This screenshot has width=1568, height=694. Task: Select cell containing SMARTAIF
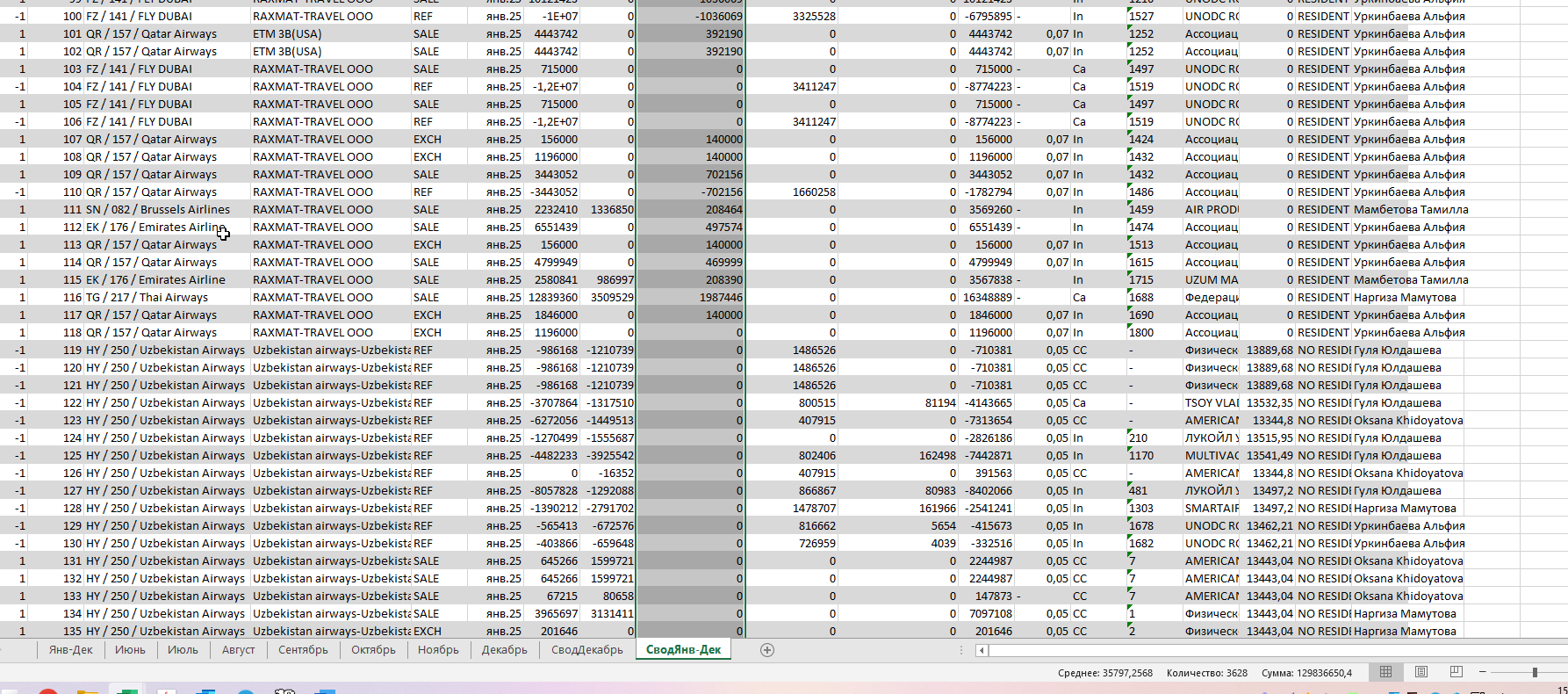point(1212,508)
